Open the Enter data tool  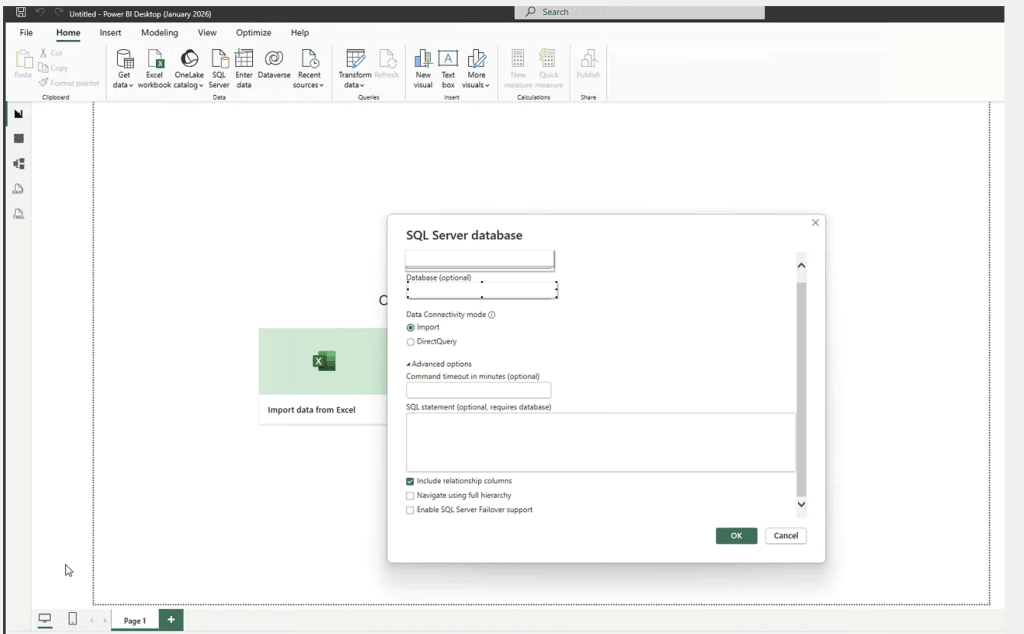244,67
